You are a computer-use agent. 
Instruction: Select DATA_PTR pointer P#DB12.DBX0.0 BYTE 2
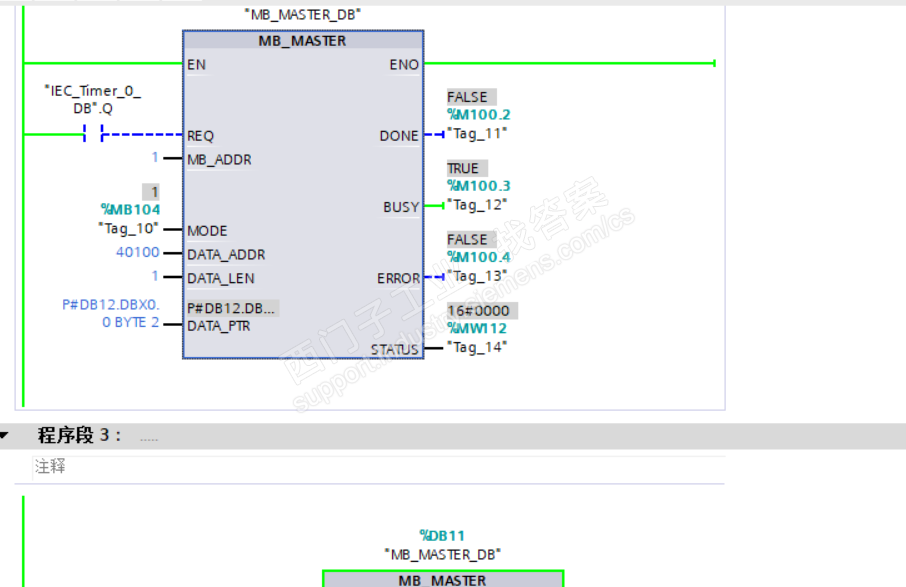111,313
